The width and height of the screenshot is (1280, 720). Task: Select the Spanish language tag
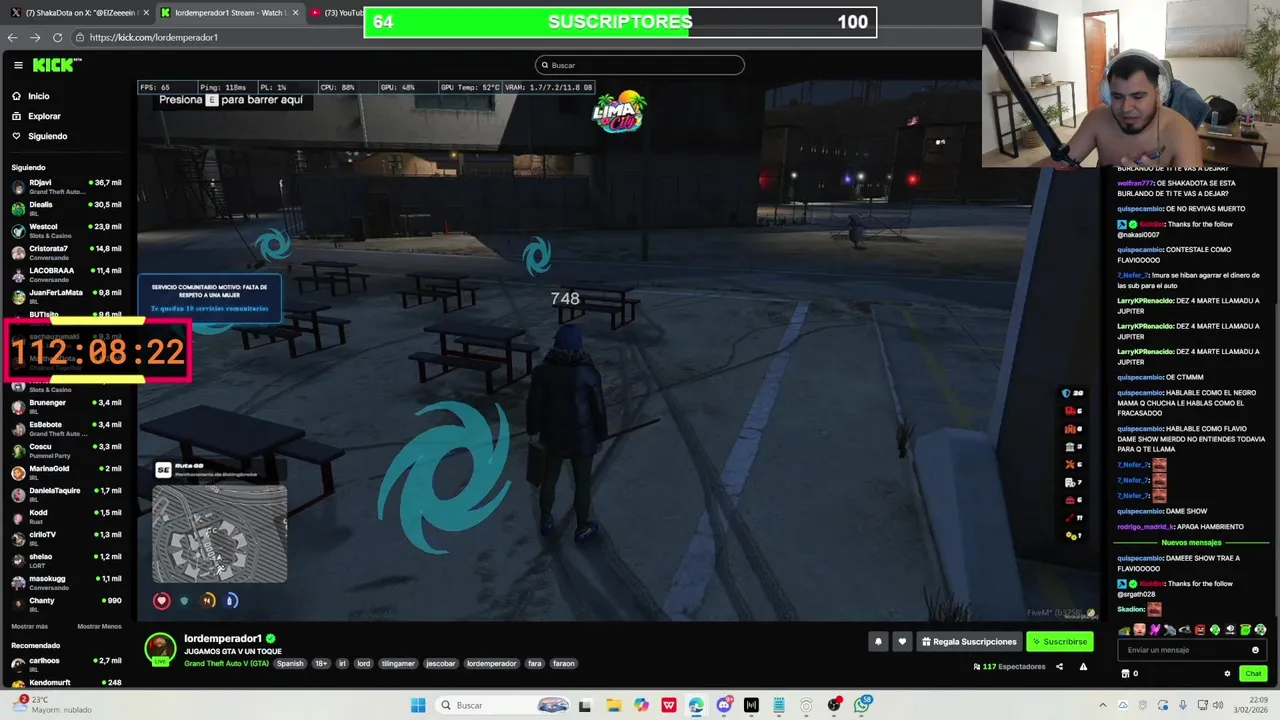pyautogui.click(x=290, y=663)
